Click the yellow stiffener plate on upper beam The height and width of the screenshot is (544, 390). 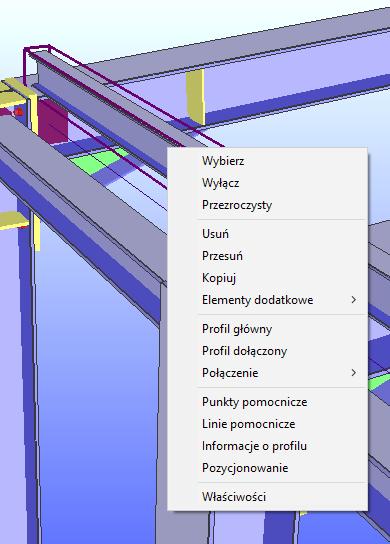195,96
